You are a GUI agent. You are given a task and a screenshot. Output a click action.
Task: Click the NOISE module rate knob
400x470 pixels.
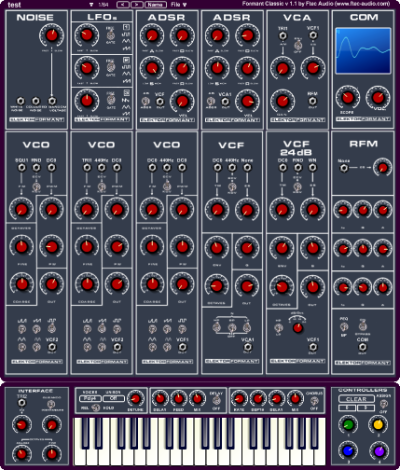click(52, 35)
